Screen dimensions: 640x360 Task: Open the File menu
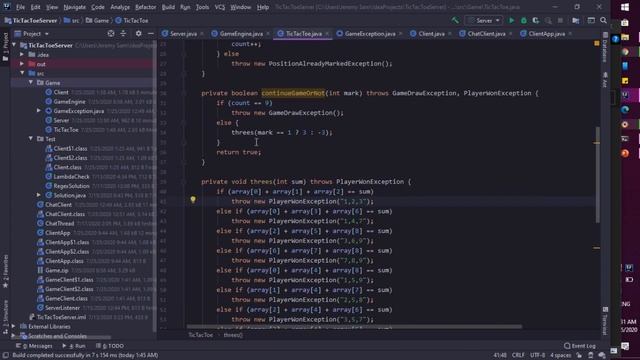(20, 7)
